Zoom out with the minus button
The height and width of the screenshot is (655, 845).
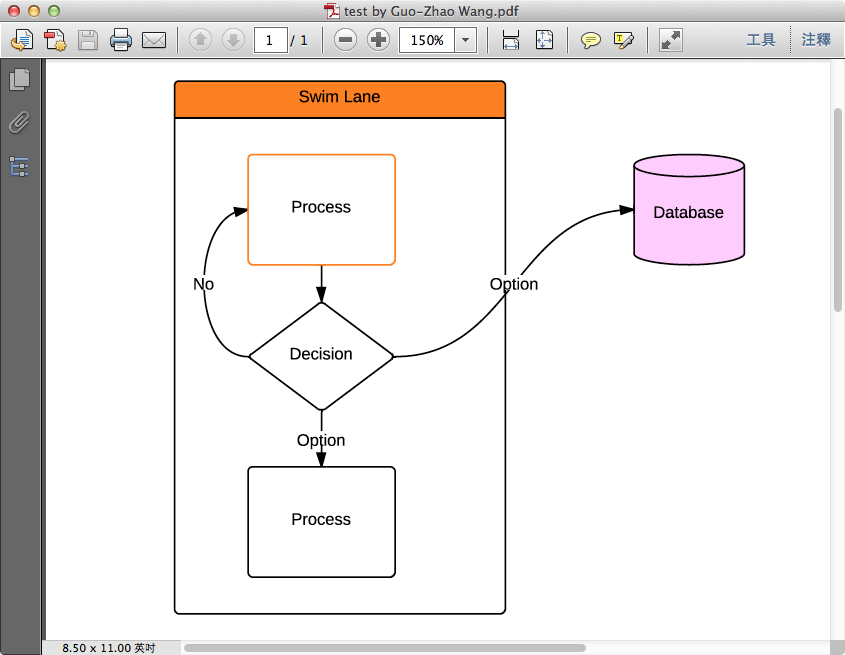point(345,40)
